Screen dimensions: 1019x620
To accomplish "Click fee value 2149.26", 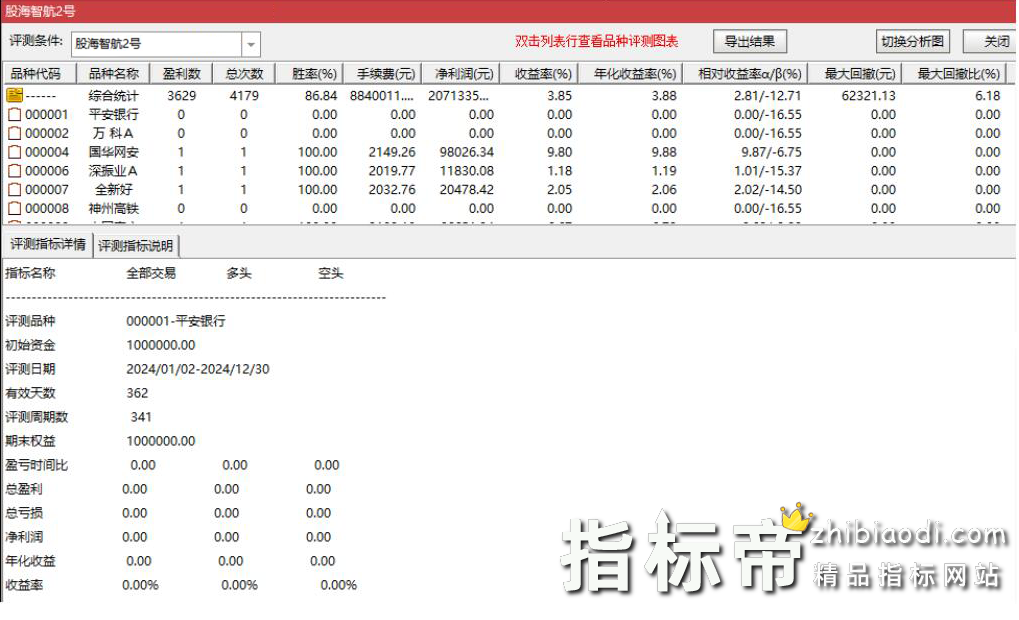I will [x=392, y=152].
